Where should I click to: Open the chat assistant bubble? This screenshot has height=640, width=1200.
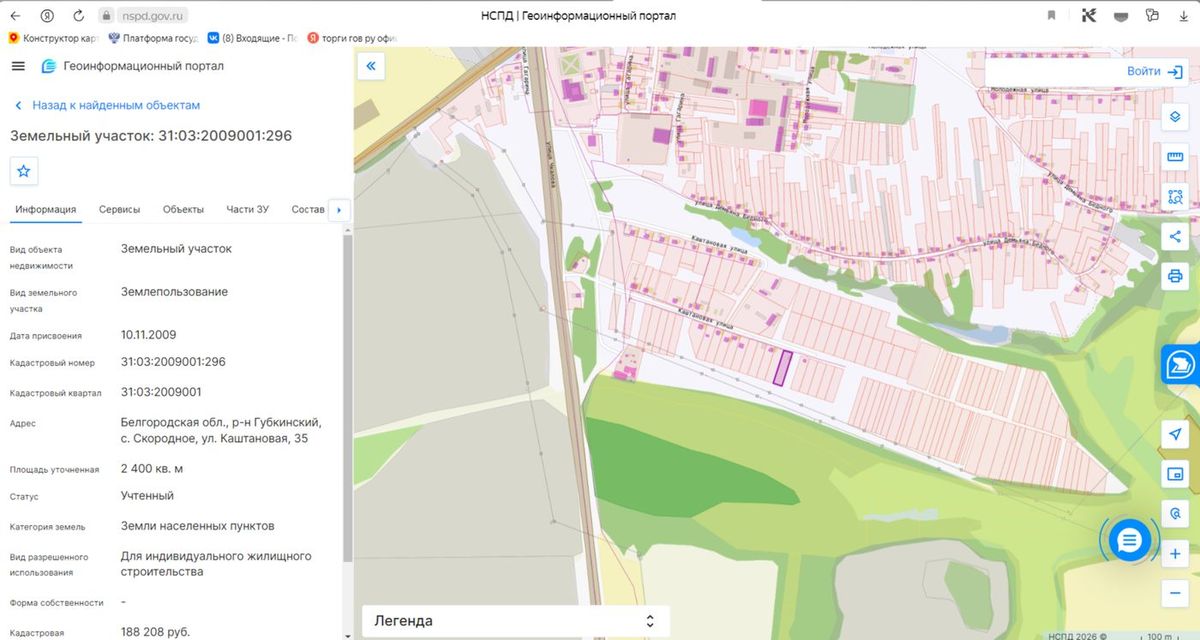1130,541
